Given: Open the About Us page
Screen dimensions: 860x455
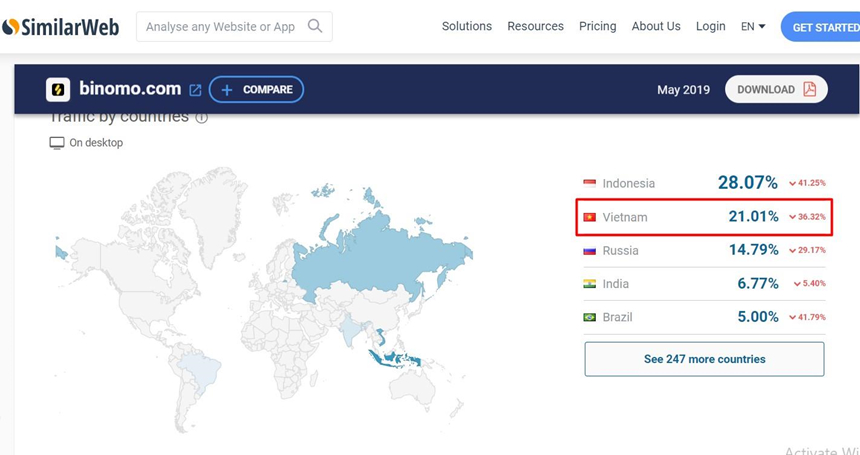Looking at the screenshot, I should click(656, 26).
